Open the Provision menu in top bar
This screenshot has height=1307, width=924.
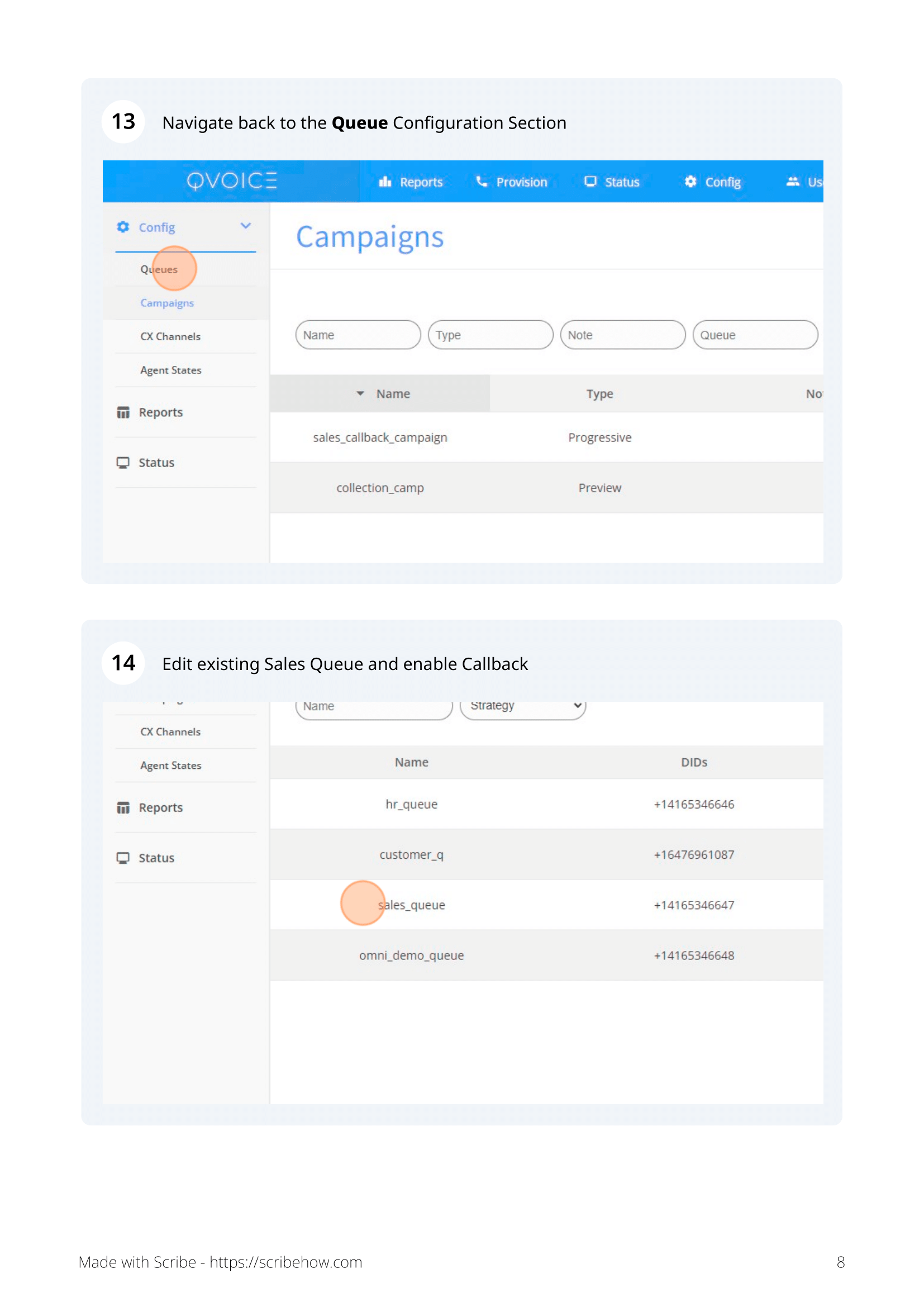[522, 182]
